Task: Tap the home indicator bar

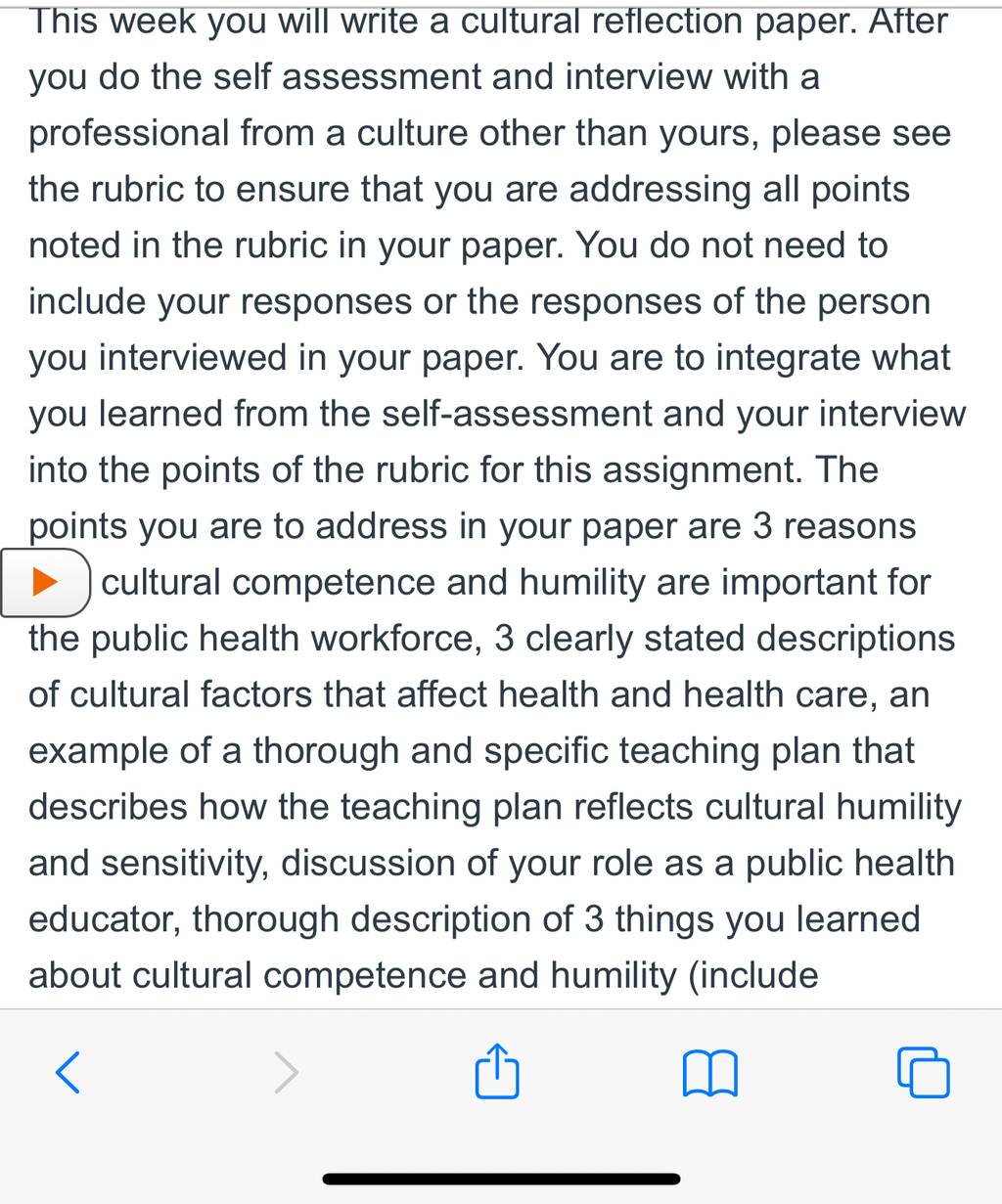Action: click(x=501, y=1180)
